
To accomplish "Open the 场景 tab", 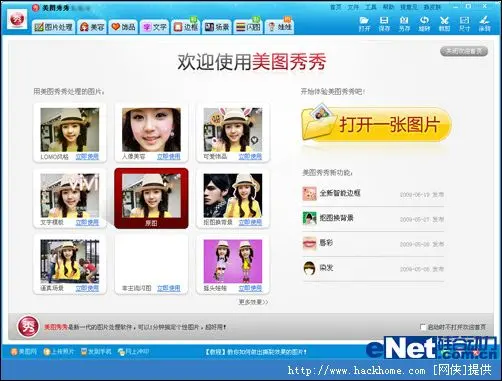I will pyautogui.click(x=217, y=27).
